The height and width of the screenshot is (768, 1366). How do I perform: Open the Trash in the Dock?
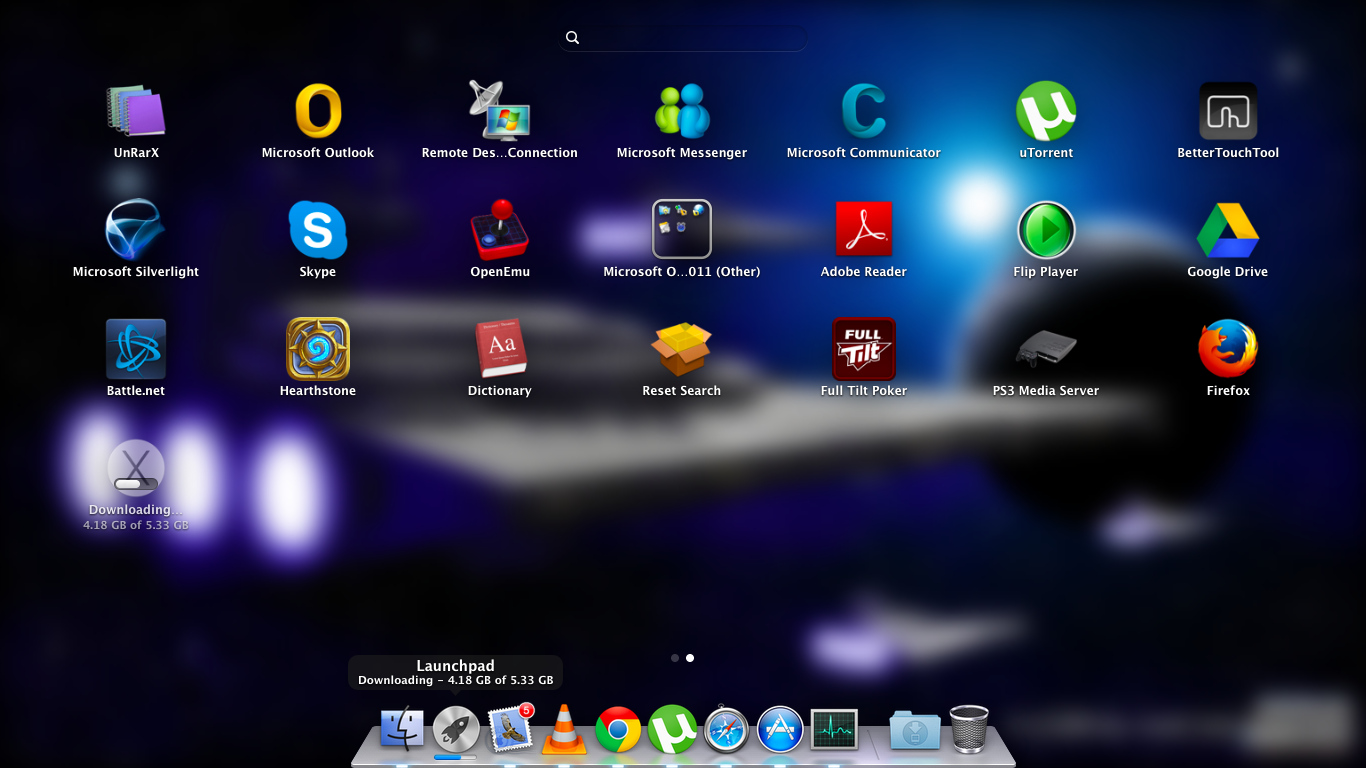point(969,729)
